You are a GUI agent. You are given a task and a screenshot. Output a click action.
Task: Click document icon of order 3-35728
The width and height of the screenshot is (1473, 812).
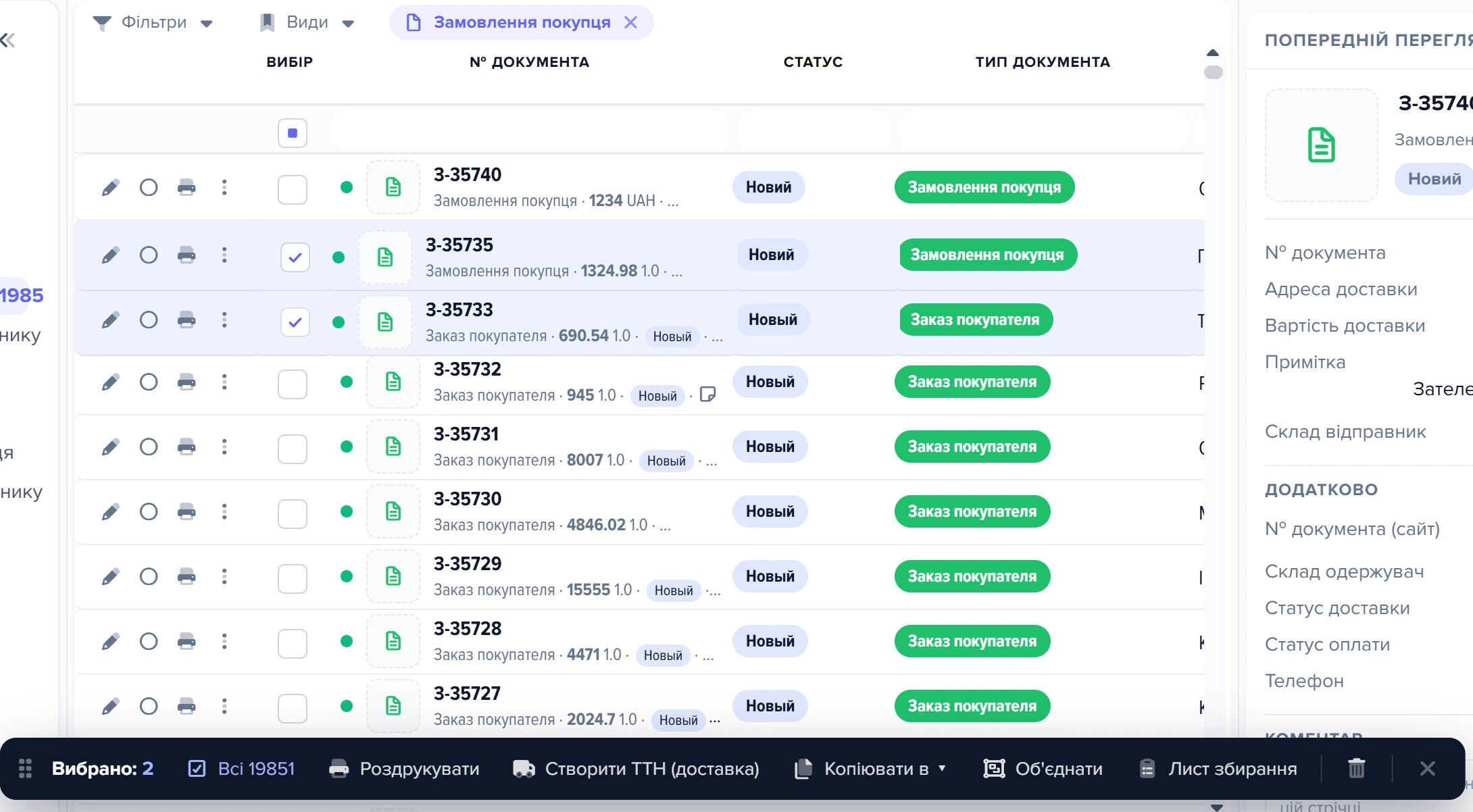click(393, 641)
